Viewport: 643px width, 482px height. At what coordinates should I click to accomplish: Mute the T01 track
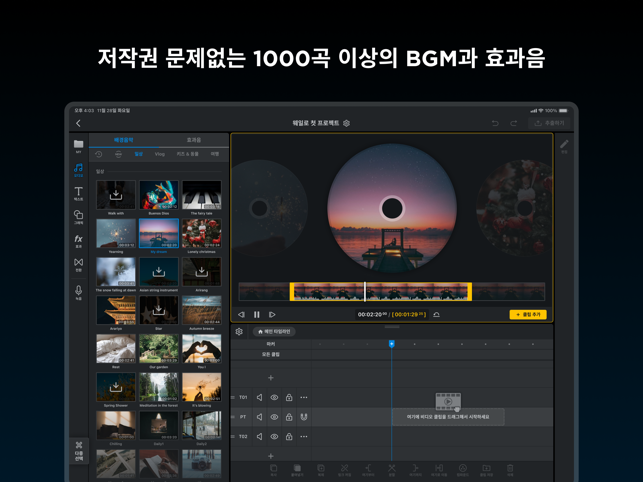coord(259,397)
